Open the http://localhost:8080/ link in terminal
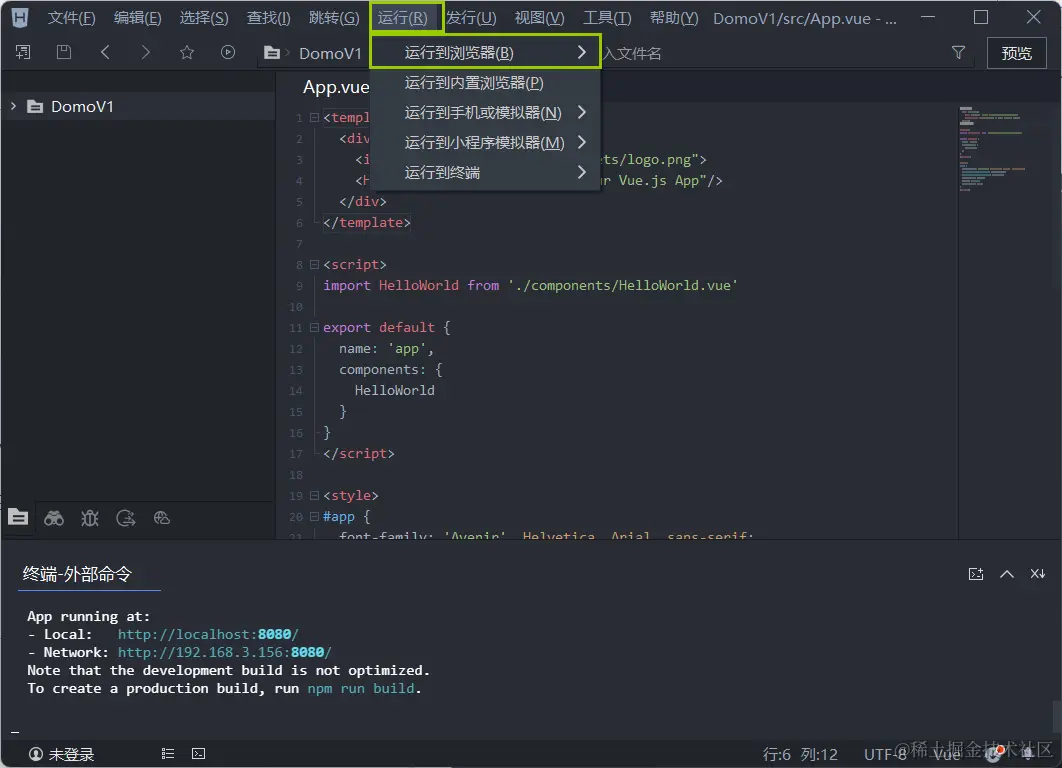 click(208, 634)
